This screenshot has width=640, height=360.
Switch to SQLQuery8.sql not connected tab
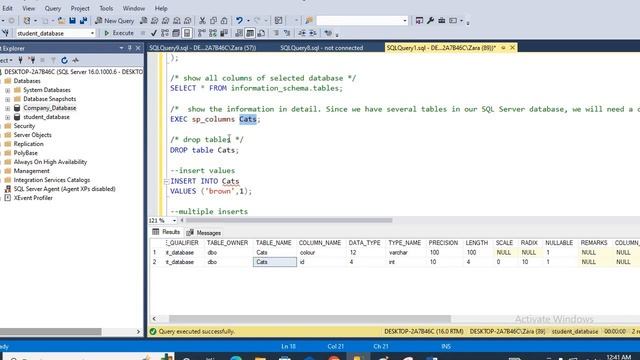click(321, 48)
